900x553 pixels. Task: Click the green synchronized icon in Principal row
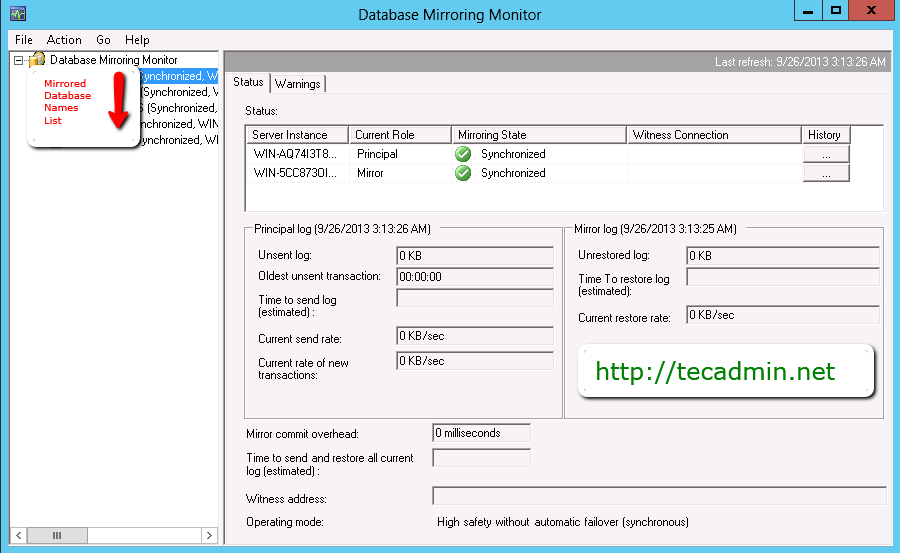[x=463, y=154]
